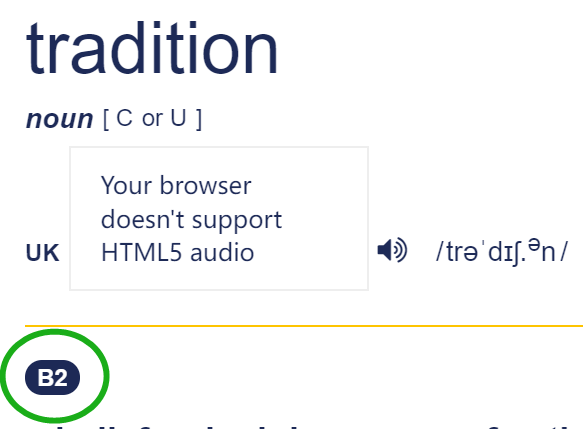Click the orange divider line
The image size is (583, 429).
[x=304, y=326]
